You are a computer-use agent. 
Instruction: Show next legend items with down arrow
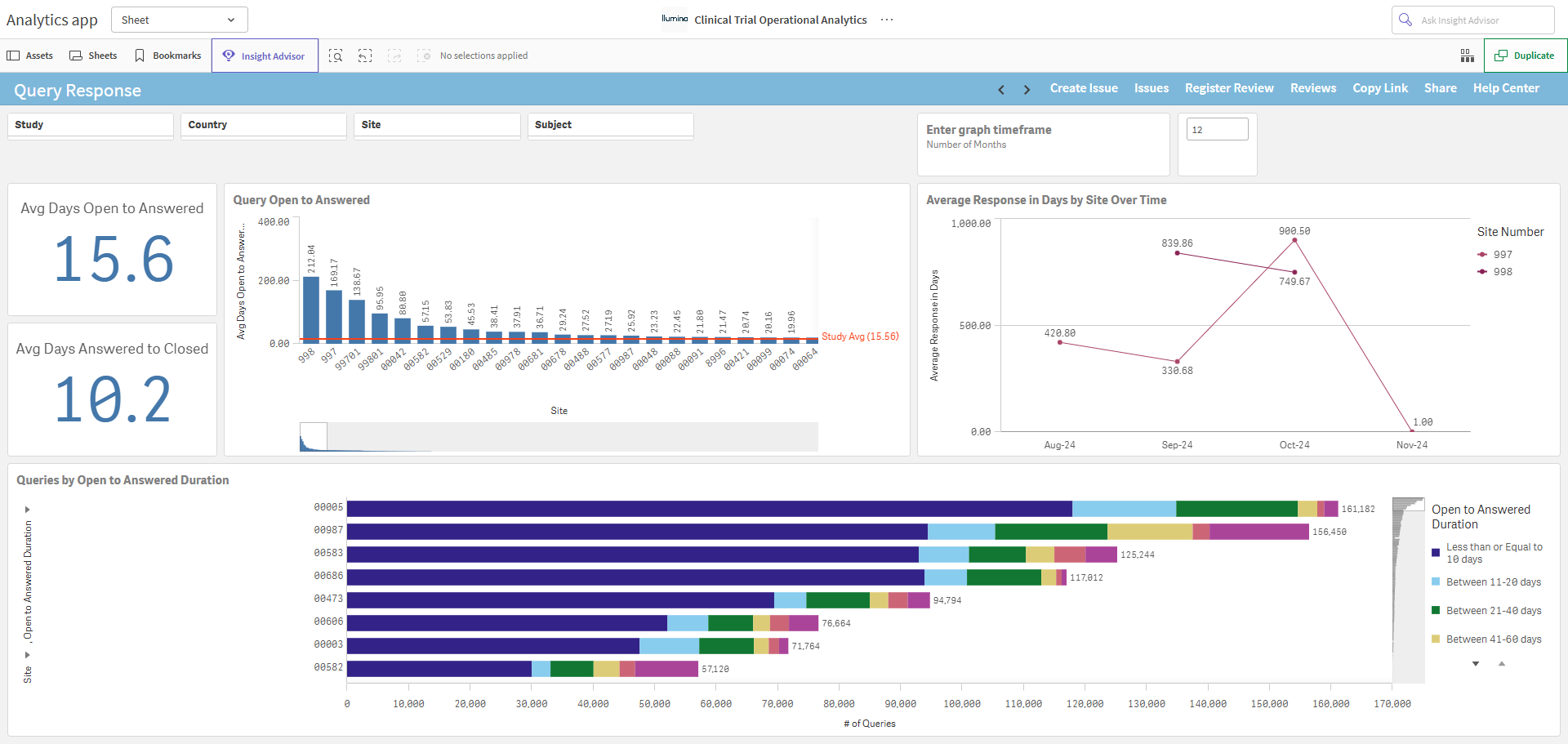(x=1476, y=664)
